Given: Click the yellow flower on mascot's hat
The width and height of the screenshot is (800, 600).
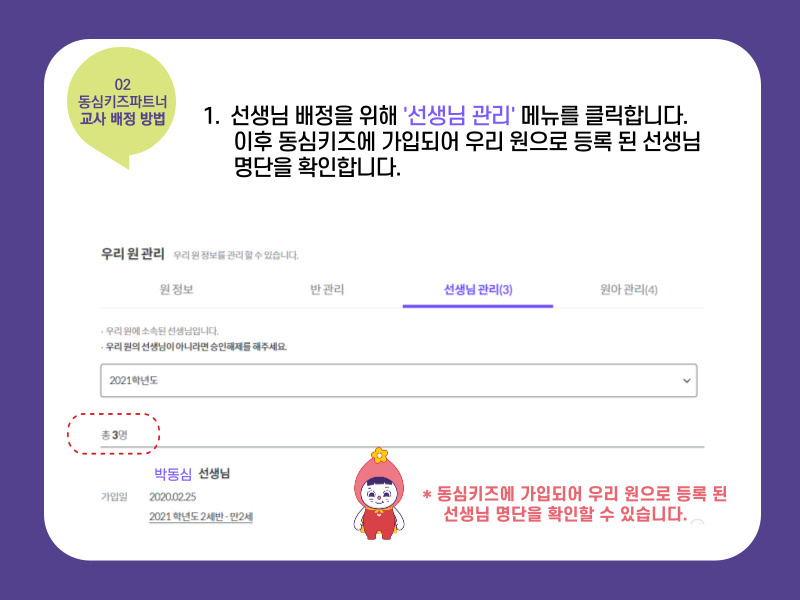Looking at the screenshot, I should [x=379, y=455].
